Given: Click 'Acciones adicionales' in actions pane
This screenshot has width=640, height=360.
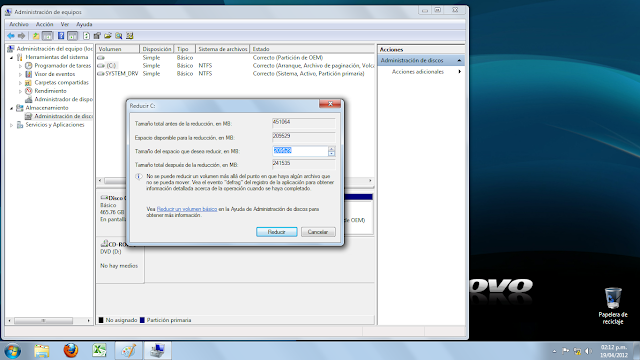Looking at the screenshot, I should (418, 72).
